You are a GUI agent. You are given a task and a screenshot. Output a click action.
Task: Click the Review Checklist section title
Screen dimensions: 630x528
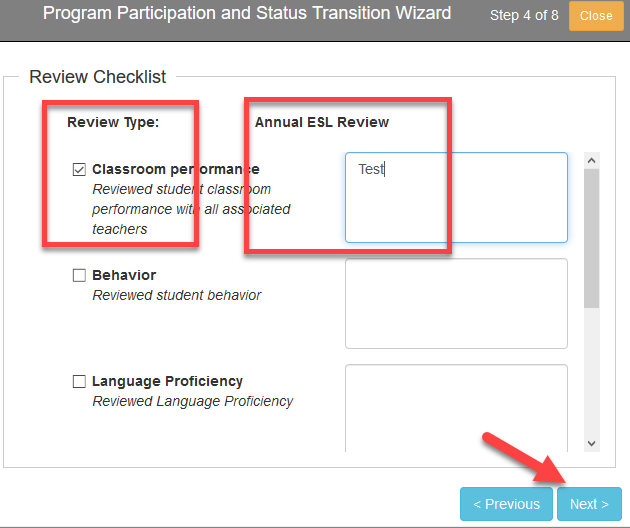[x=97, y=77]
